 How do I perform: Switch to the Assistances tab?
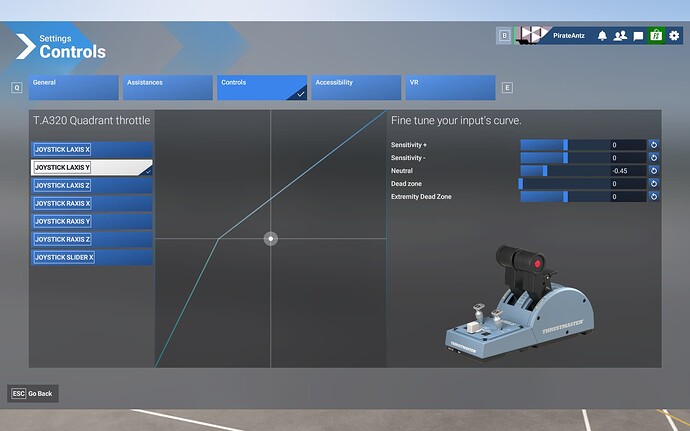pos(168,88)
